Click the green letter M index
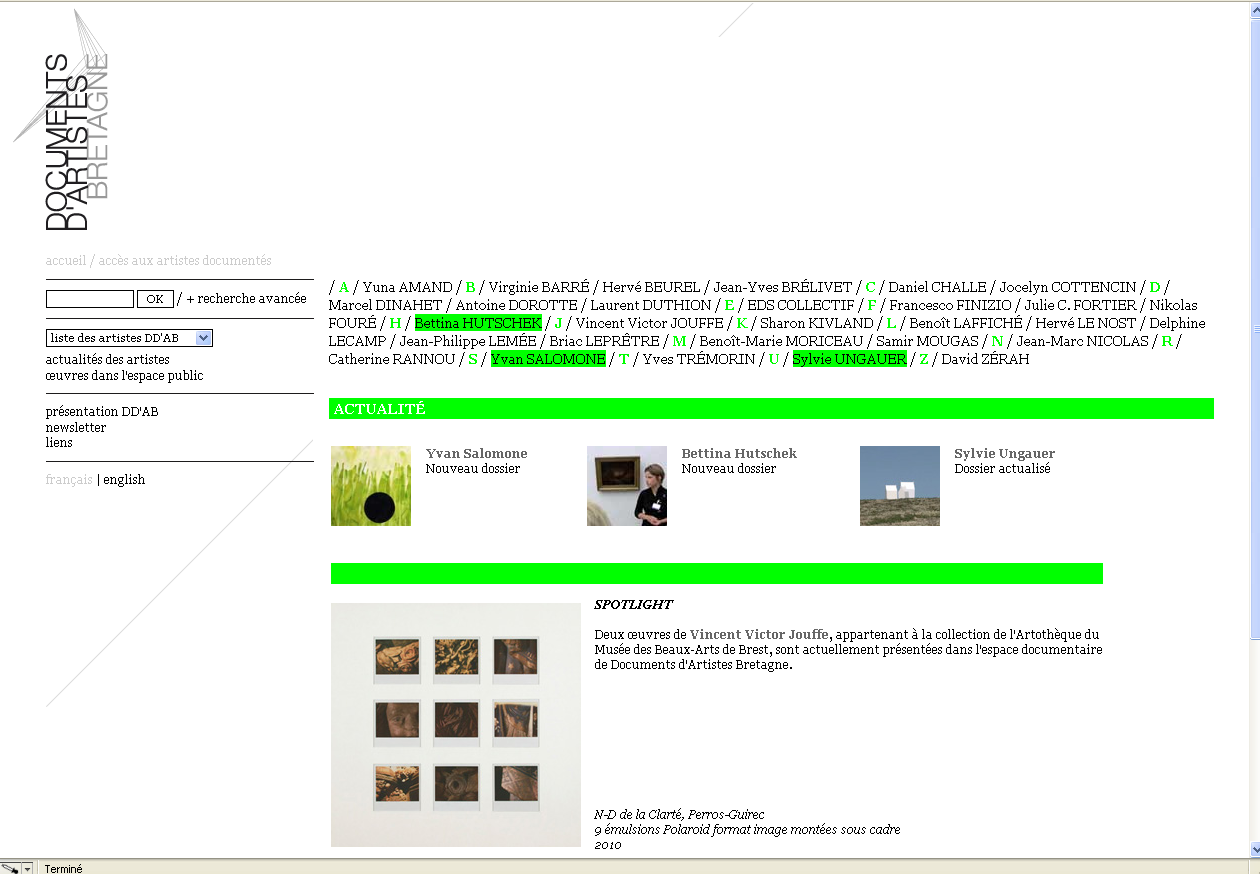This screenshot has height=874, width=1260. pos(680,341)
